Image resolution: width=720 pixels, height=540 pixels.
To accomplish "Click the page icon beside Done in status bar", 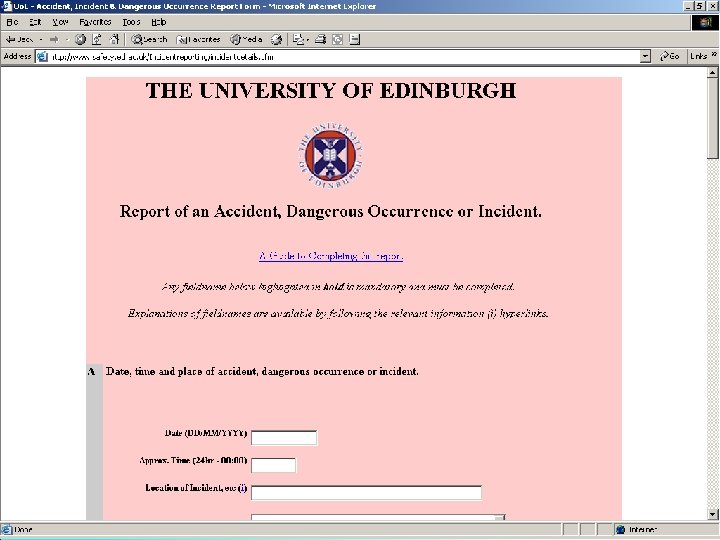I will point(6,529).
